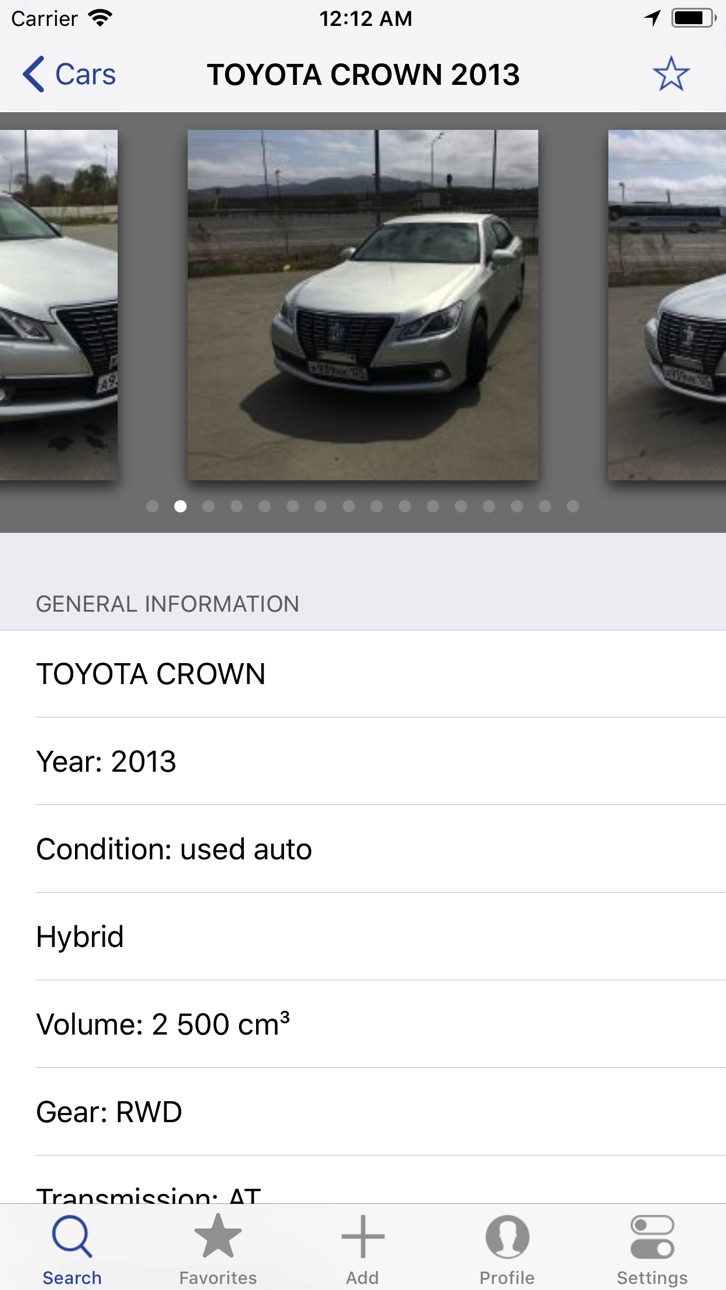Viewport: 726px width, 1290px height.
Task: Tap the first page indicator dot
Action: [x=152, y=506]
